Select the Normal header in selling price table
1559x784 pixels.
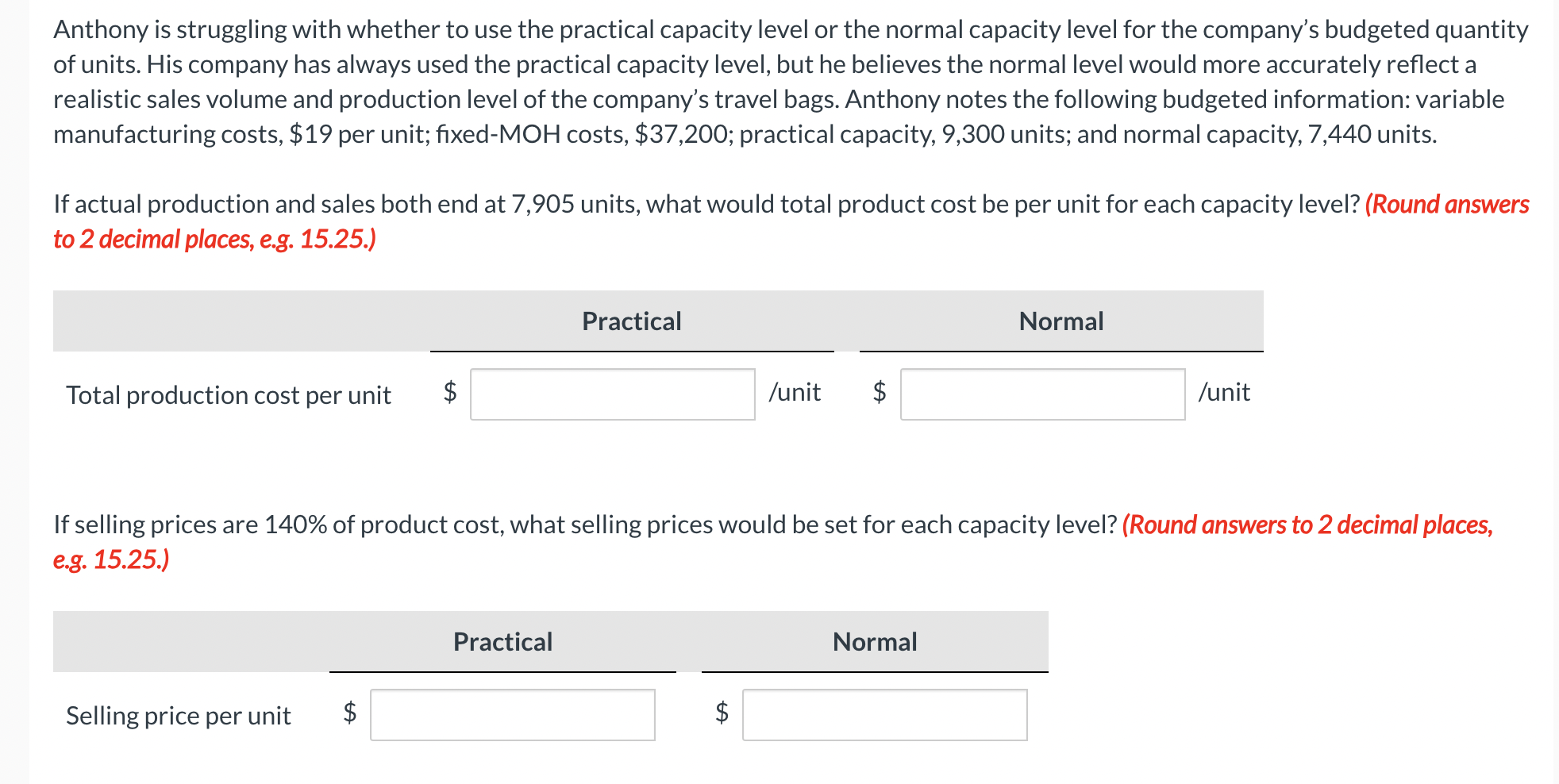[875, 642]
